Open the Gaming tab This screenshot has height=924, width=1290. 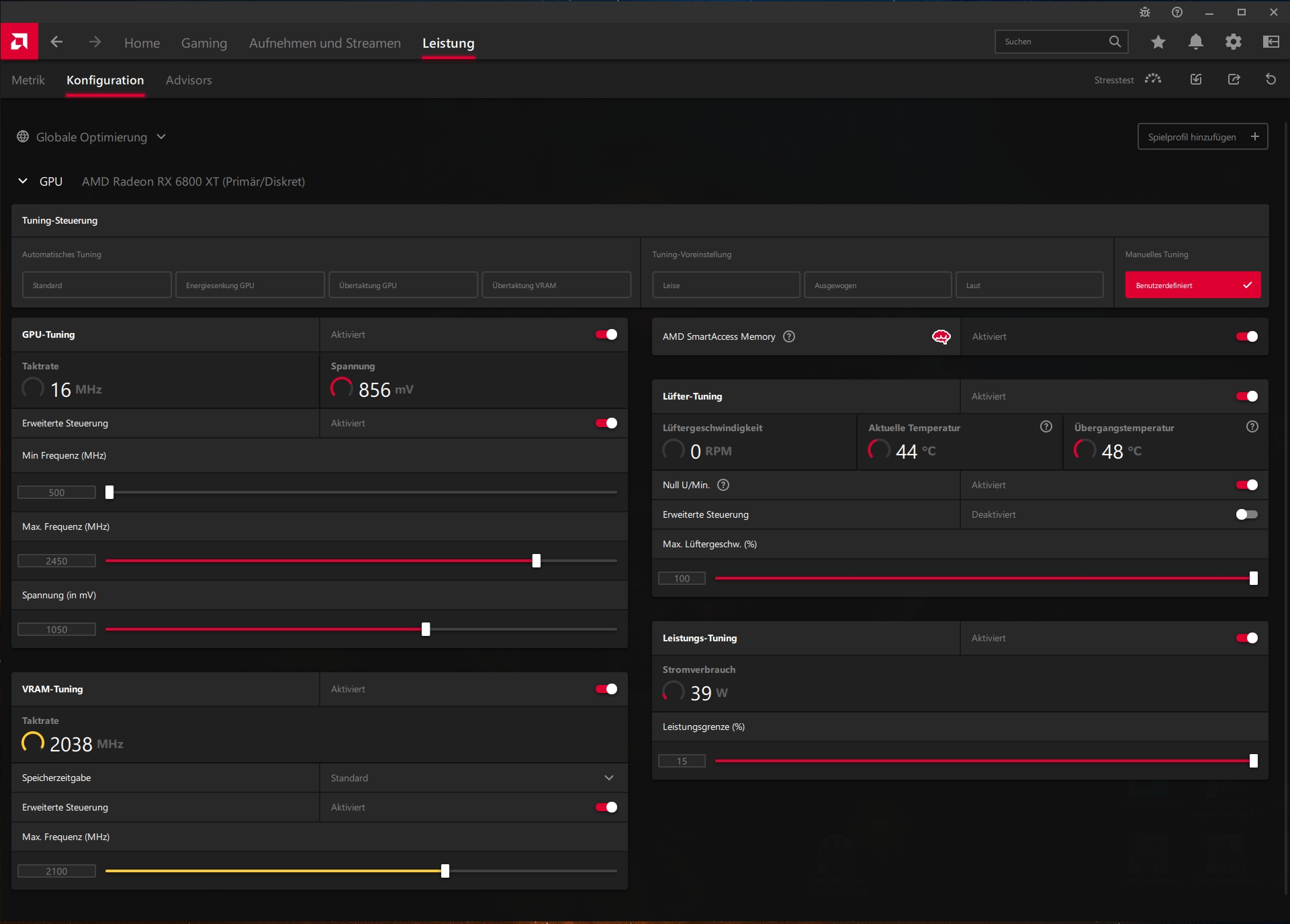click(x=204, y=44)
